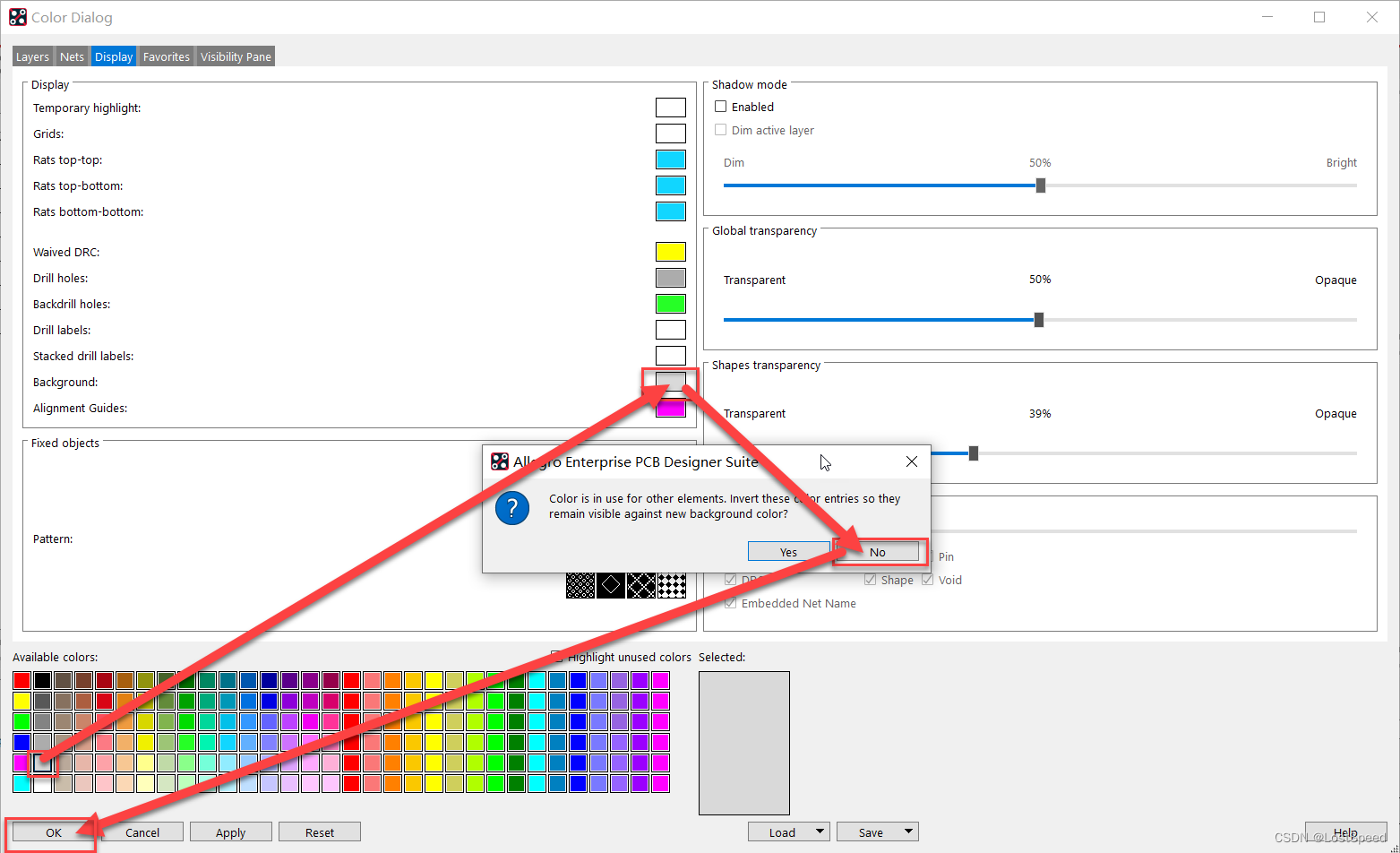Screen dimensions: 1400x853
Task: Click Color Dialog app icon in title bar
Action: coord(17,17)
